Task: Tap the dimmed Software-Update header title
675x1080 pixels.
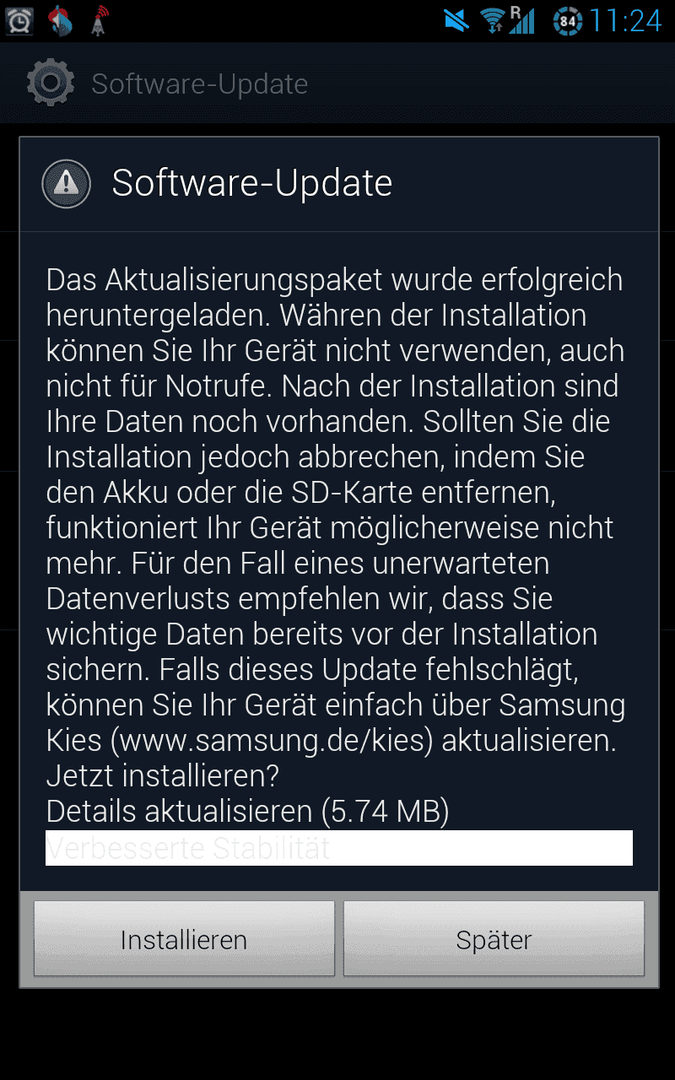Action: pos(200,84)
